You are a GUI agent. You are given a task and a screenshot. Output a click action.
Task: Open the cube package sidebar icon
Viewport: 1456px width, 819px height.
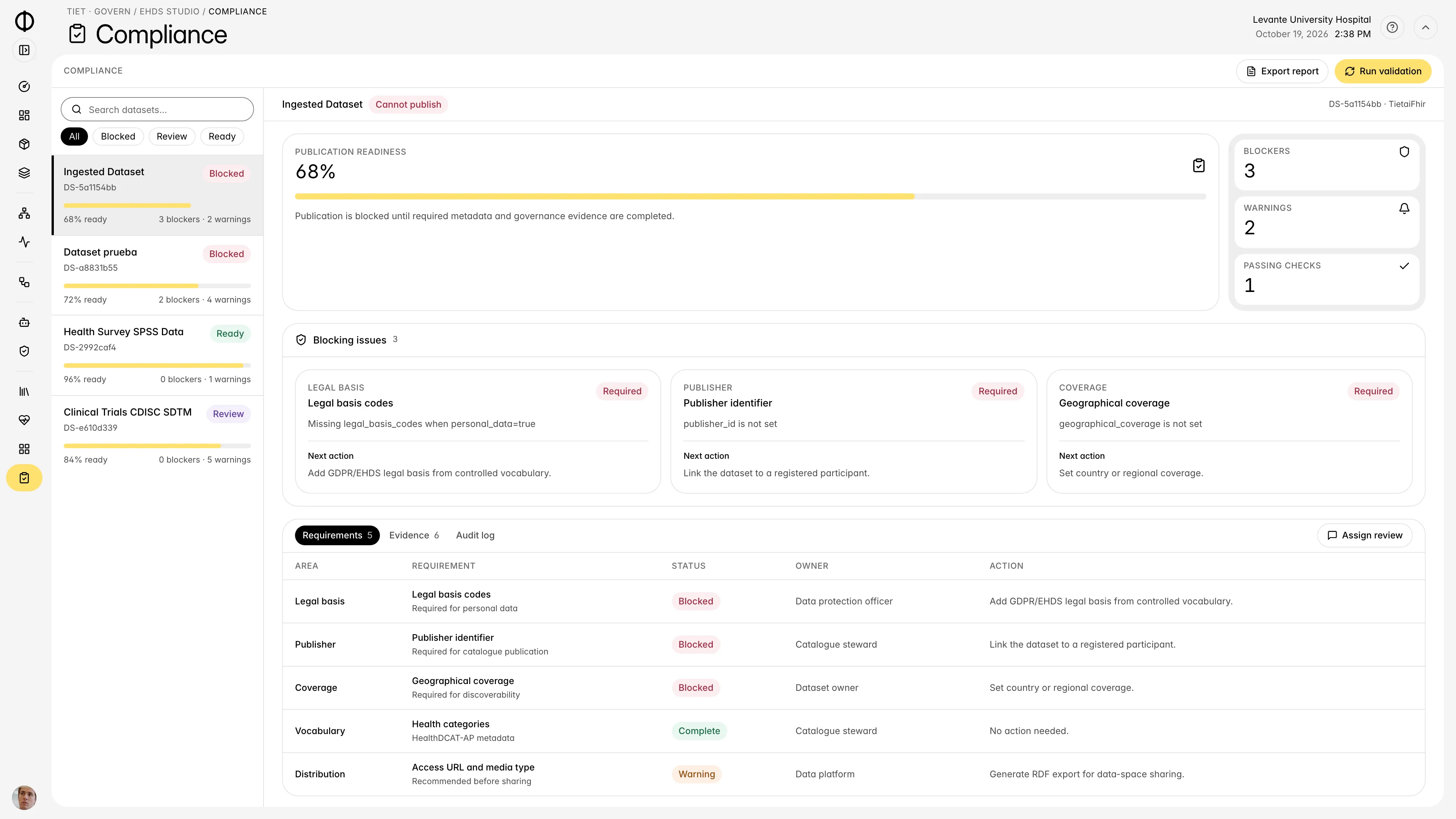coord(24,144)
